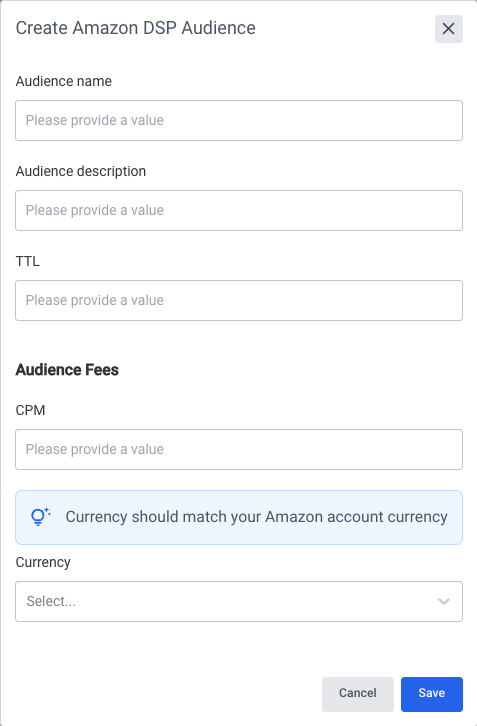
Task: Click the currency match hint message text
Action: (x=257, y=517)
